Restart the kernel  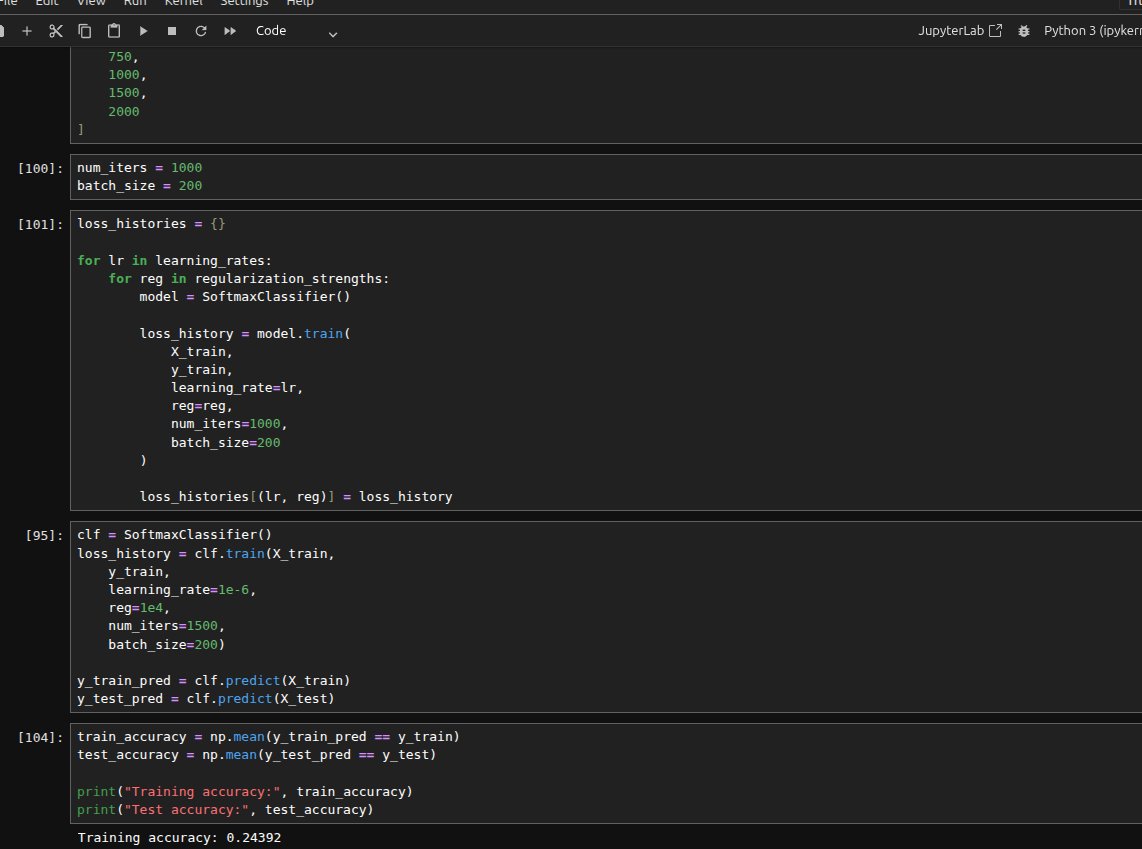click(x=201, y=31)
